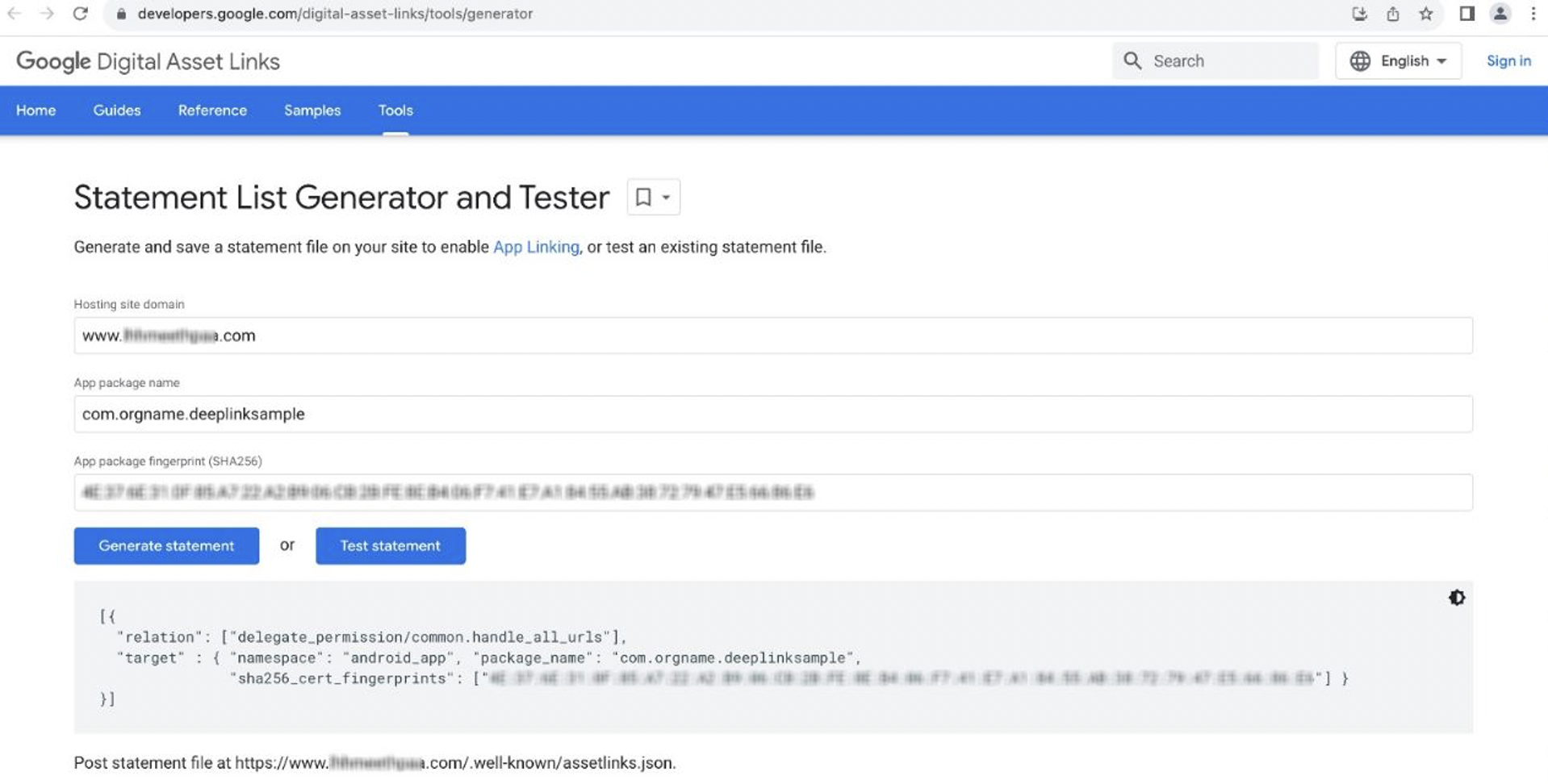Select the Sign in link

point(1508,60)
